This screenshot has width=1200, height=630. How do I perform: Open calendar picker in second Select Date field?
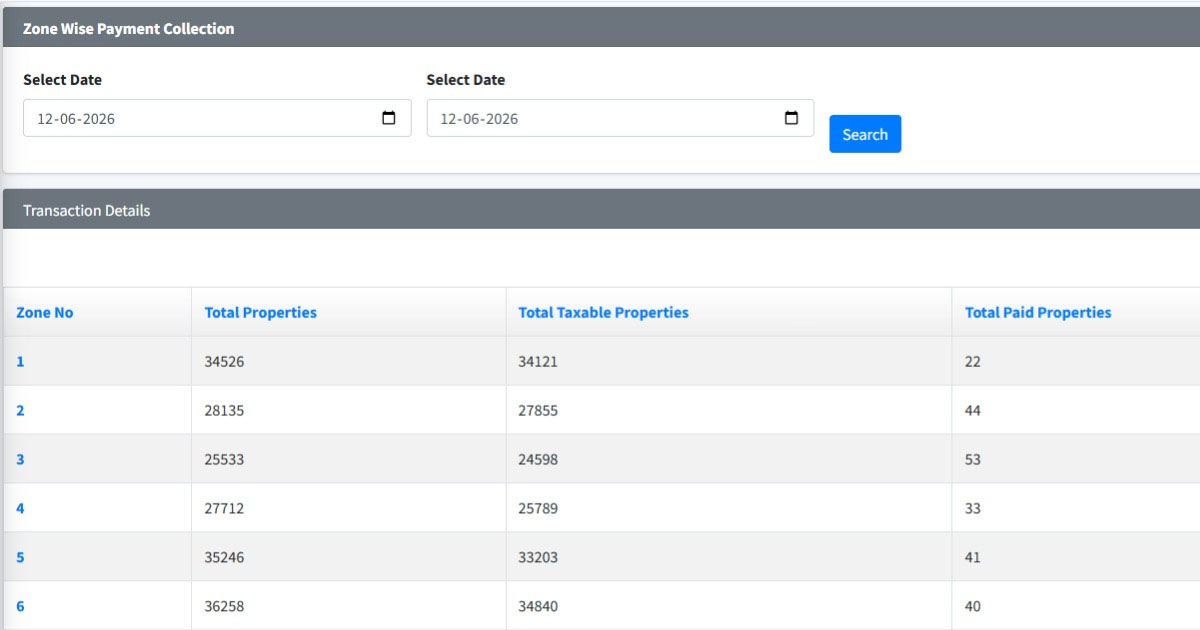[x=792, y=118]
